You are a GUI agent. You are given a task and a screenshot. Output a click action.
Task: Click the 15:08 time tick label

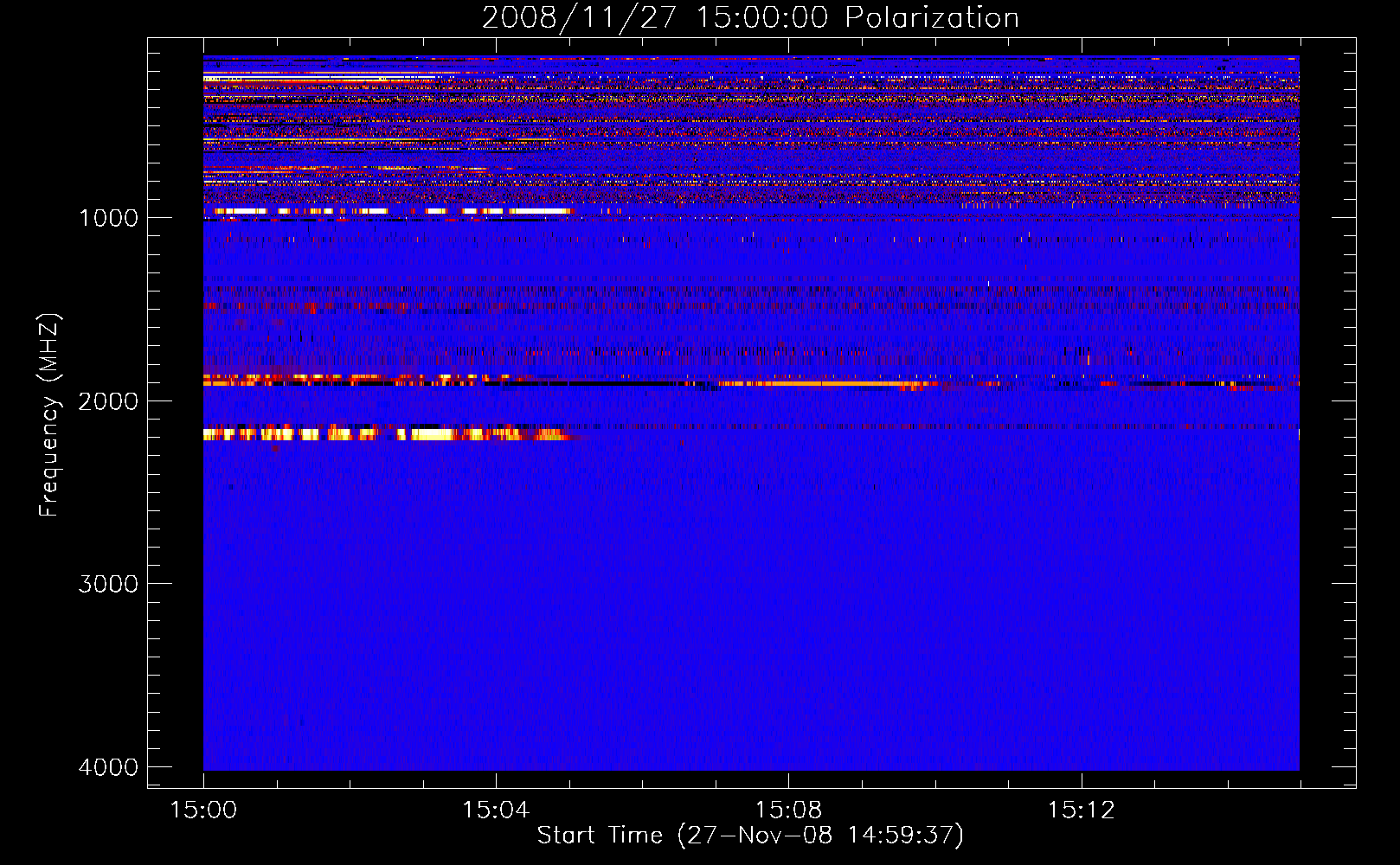788,810
